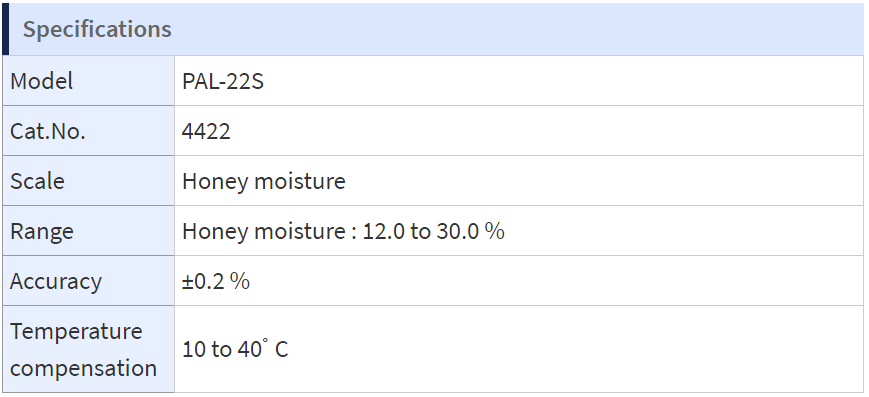Click the Honey moisture scale value

coord(264,181)
